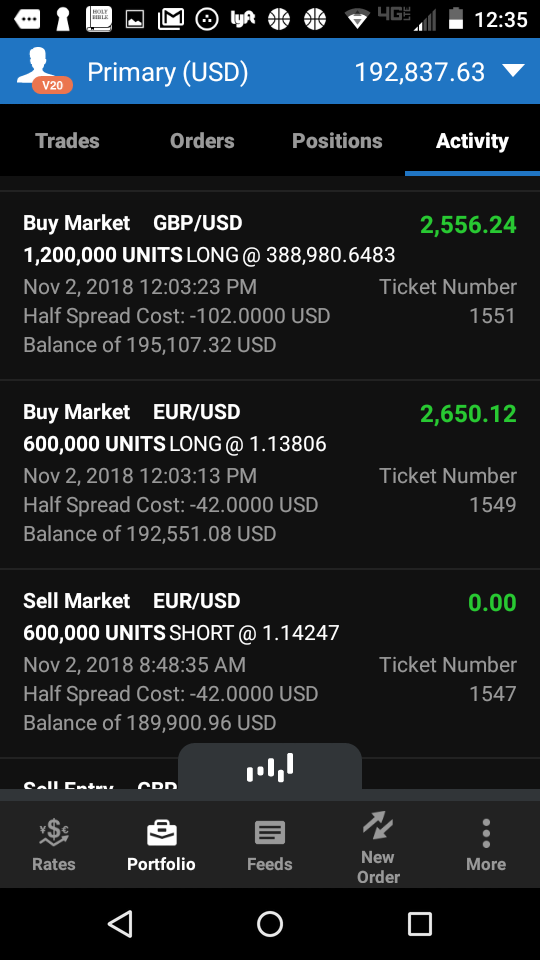This screenshot has height=960, width=540.
Task: Open the Feeds news icon
Action: coord(269,833)
